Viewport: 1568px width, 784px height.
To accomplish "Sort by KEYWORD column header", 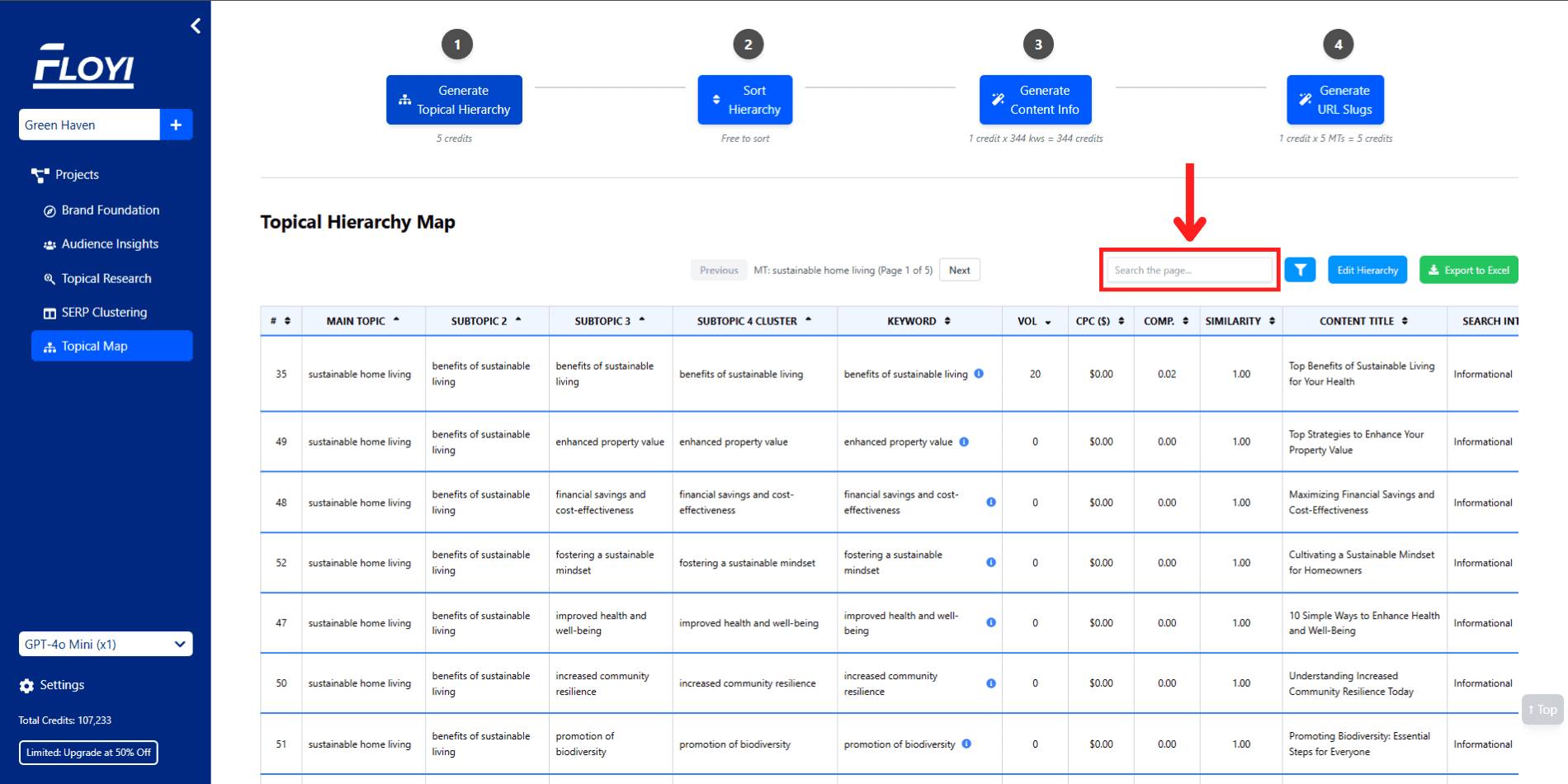I will pos(919,321).
